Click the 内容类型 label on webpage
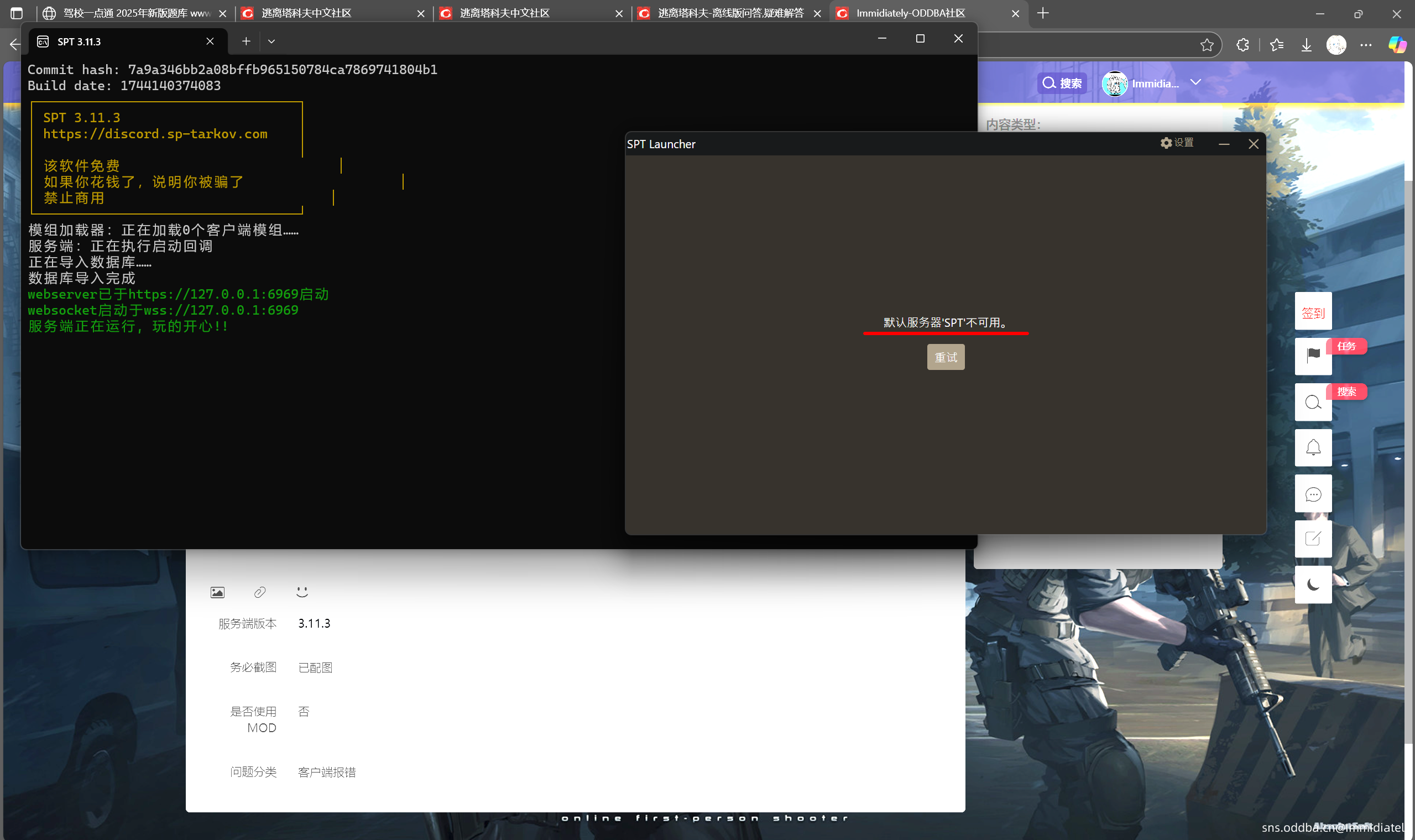The width and height of the screenshot is (1415, 840). [x=1012, y=124]
